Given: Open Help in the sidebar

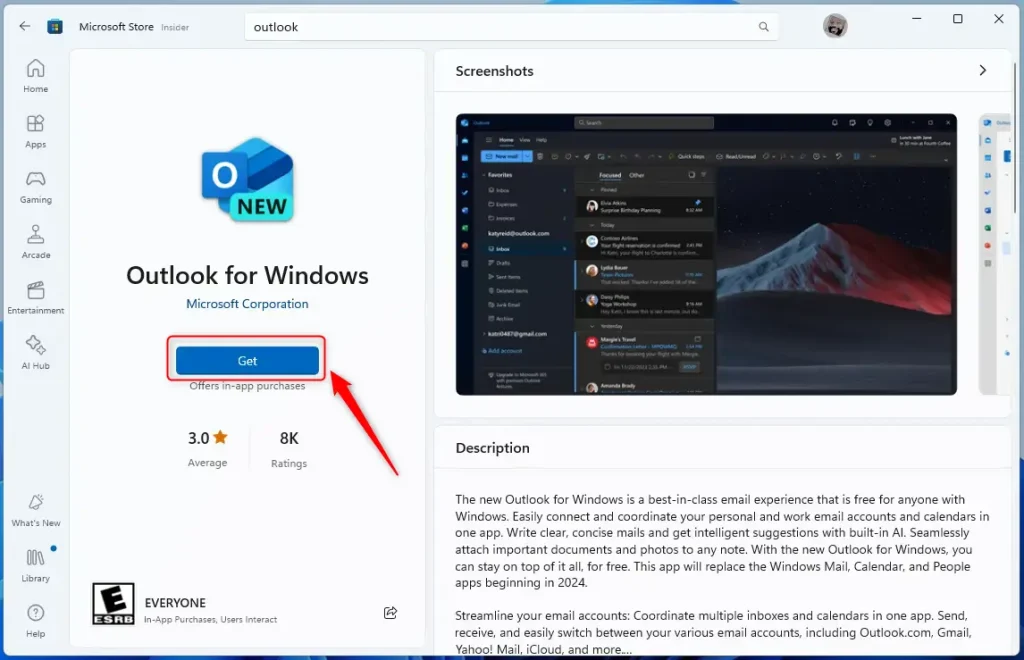Looking at the screenshot, I should [x=35, y=621].
